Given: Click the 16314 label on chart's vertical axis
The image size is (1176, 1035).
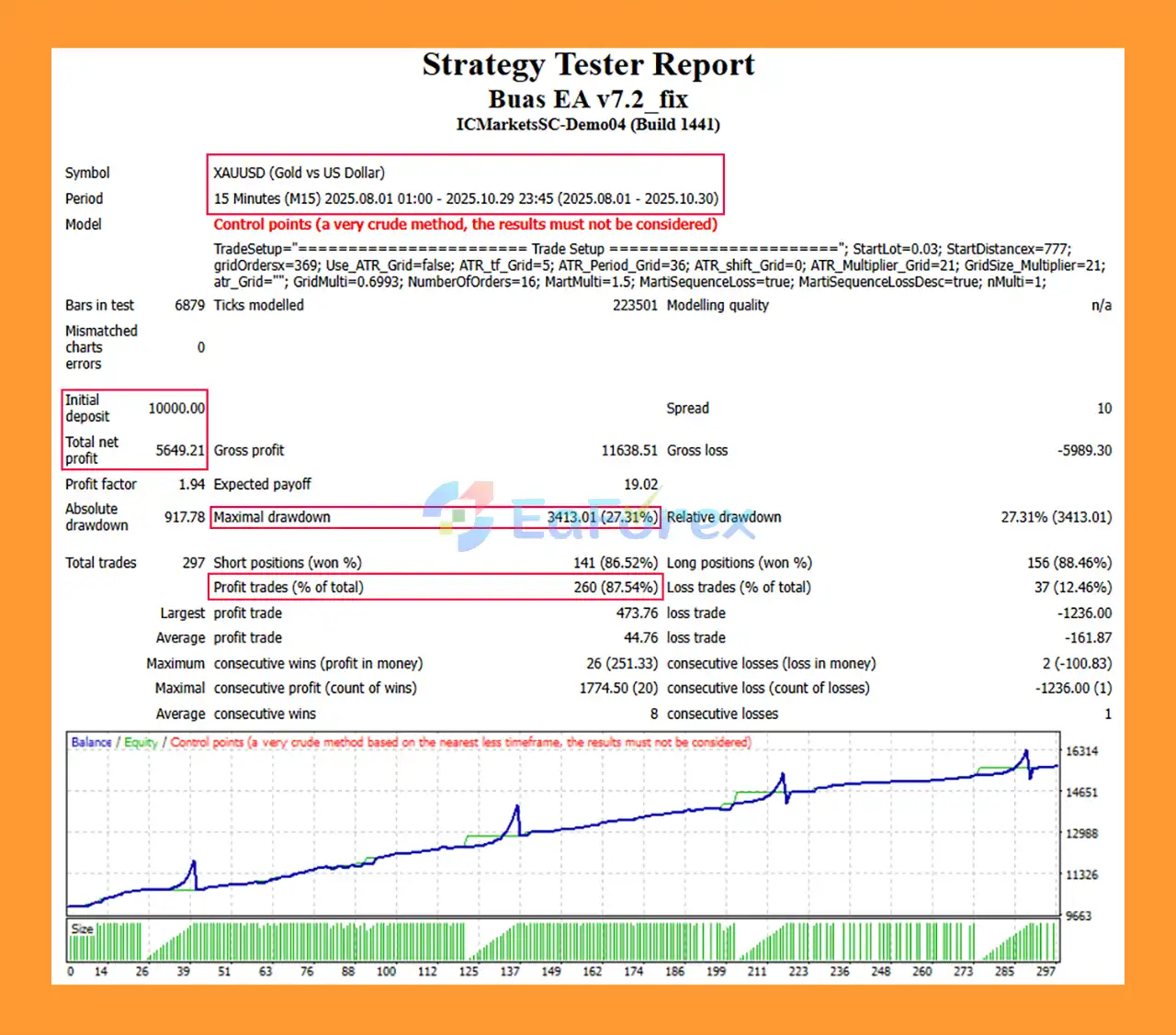Looking at the screenshot, I should click(1081, 751).
